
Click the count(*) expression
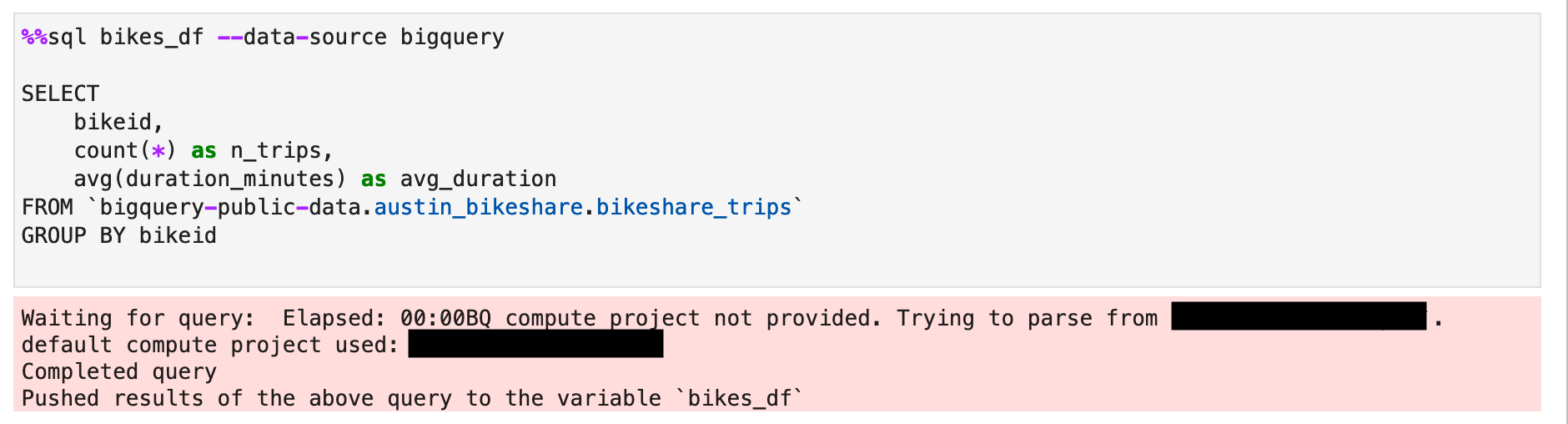125,150
